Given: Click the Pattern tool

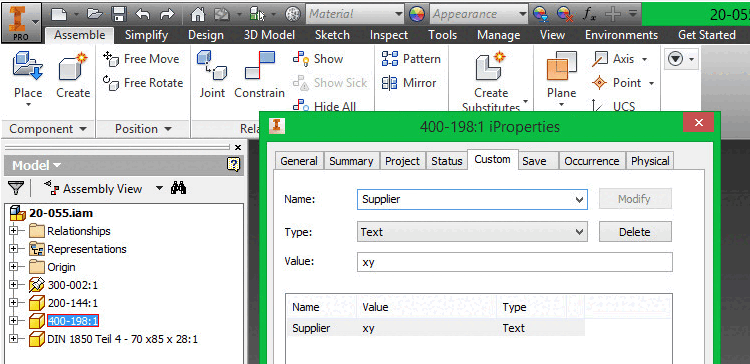Looking at the screenshot, I should click(411, 59).
